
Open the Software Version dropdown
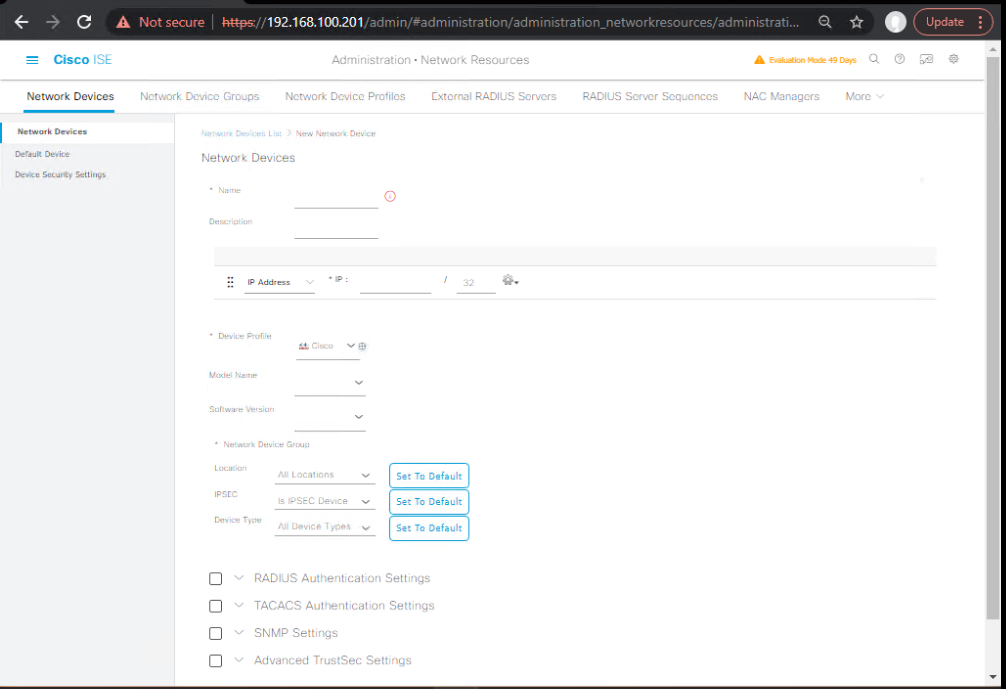pyautogui.click(x=330, y=417)
